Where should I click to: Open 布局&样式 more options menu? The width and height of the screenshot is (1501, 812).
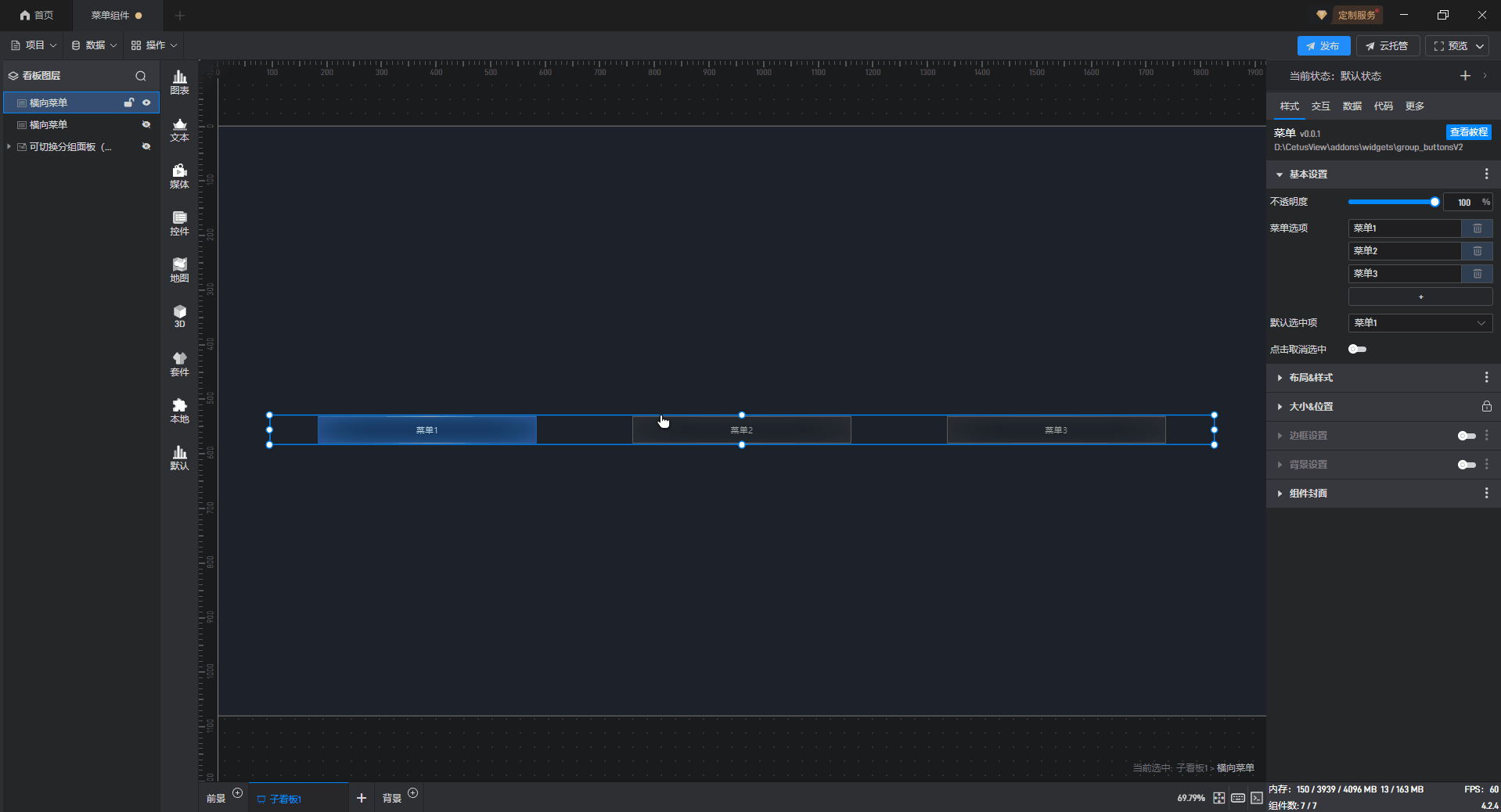1486,378
